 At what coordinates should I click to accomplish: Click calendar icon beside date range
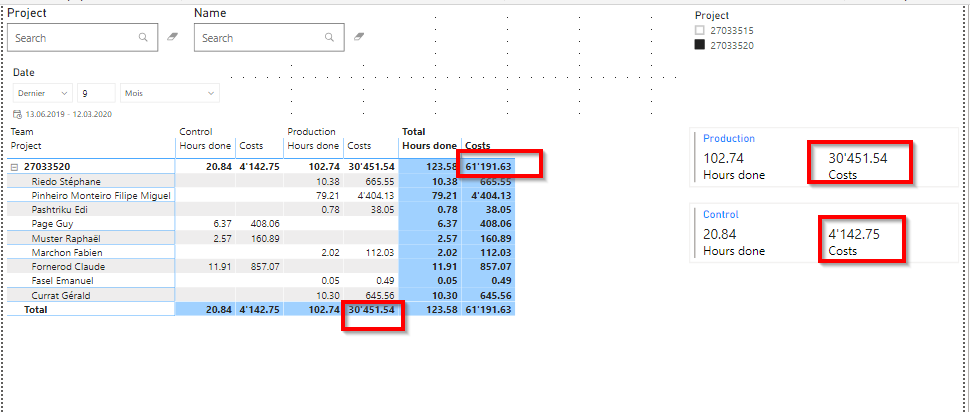17,114
